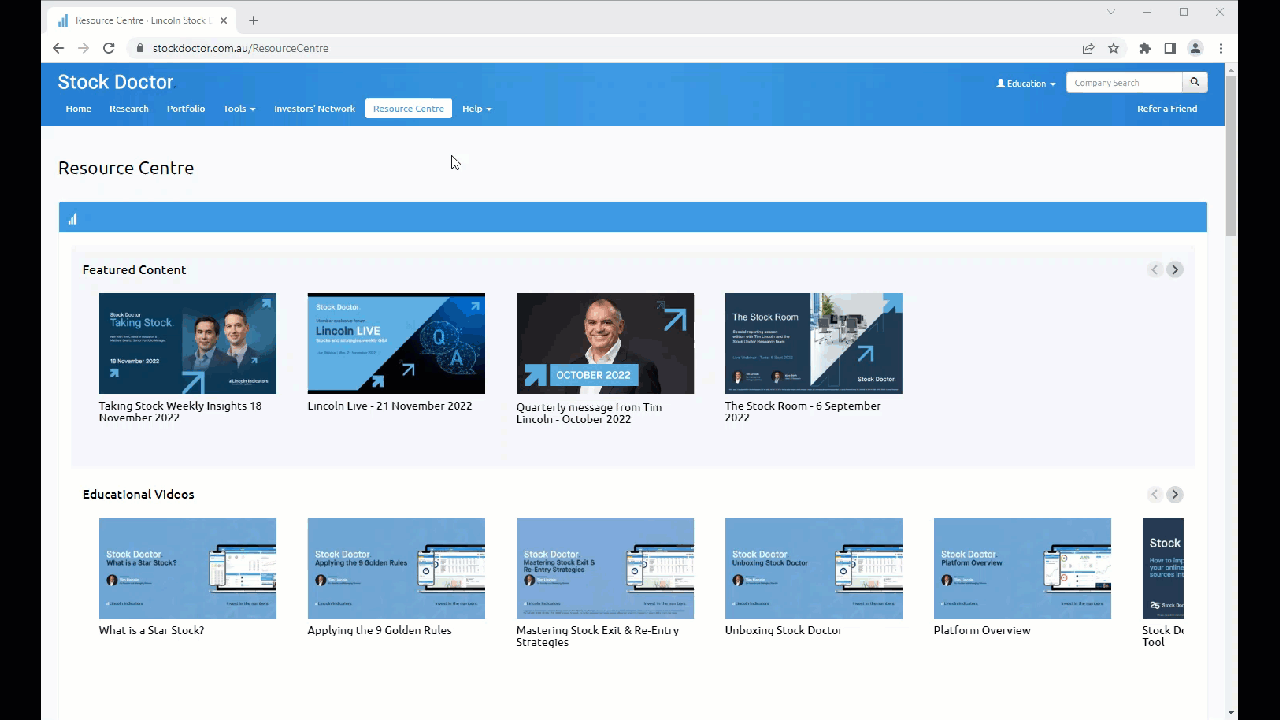Open the What is a Star Stock video thumbnail
Image resolution: width=1280 pixels, height=720 pixels.
(x=187, y=568)
